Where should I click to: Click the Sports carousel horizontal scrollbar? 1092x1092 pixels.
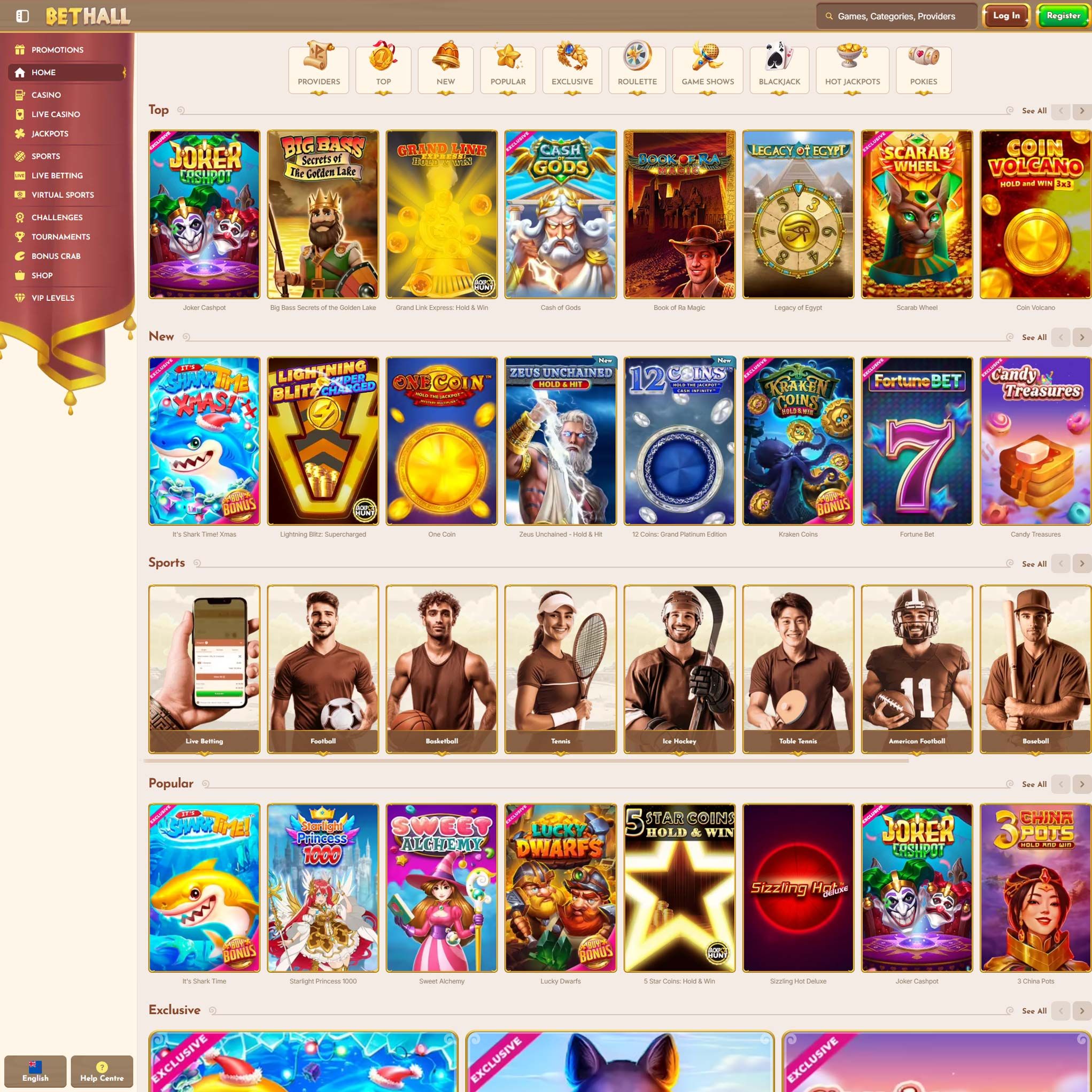[526, 761]
